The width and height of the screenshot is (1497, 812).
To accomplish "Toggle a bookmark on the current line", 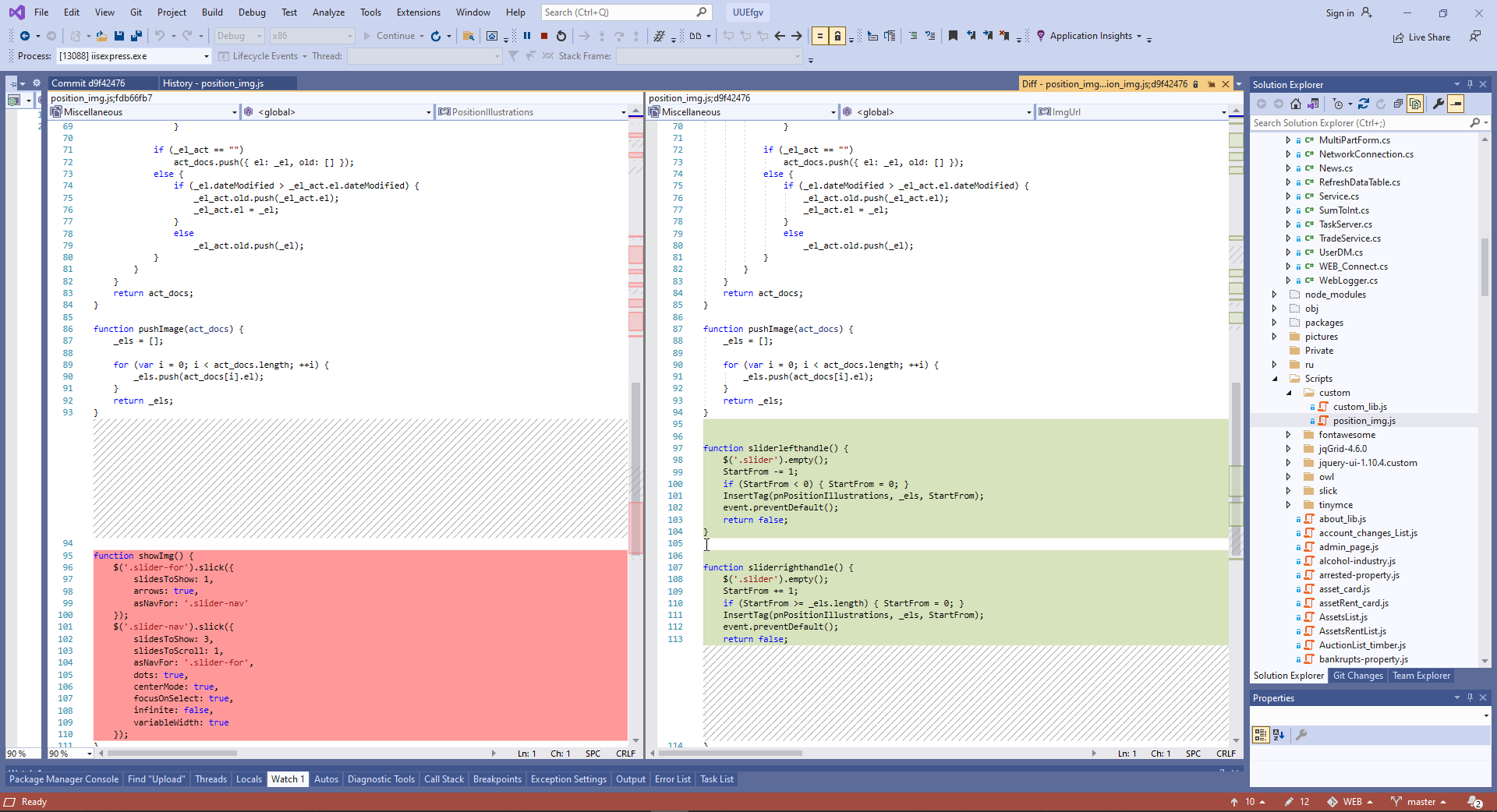I will tap(953, 36).
